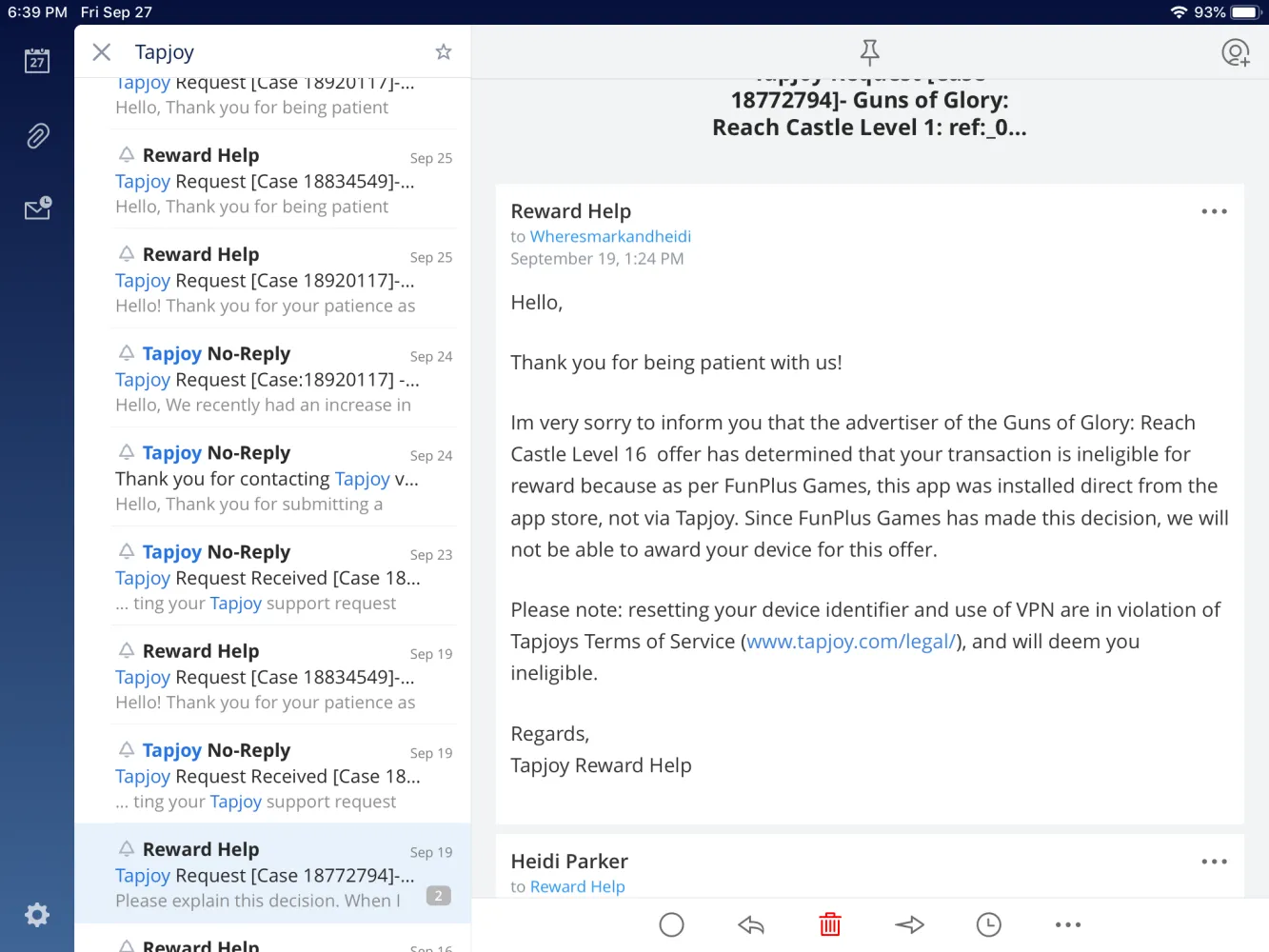
Task: Star the Tapjoy search to save it
Action: (443, 52)
